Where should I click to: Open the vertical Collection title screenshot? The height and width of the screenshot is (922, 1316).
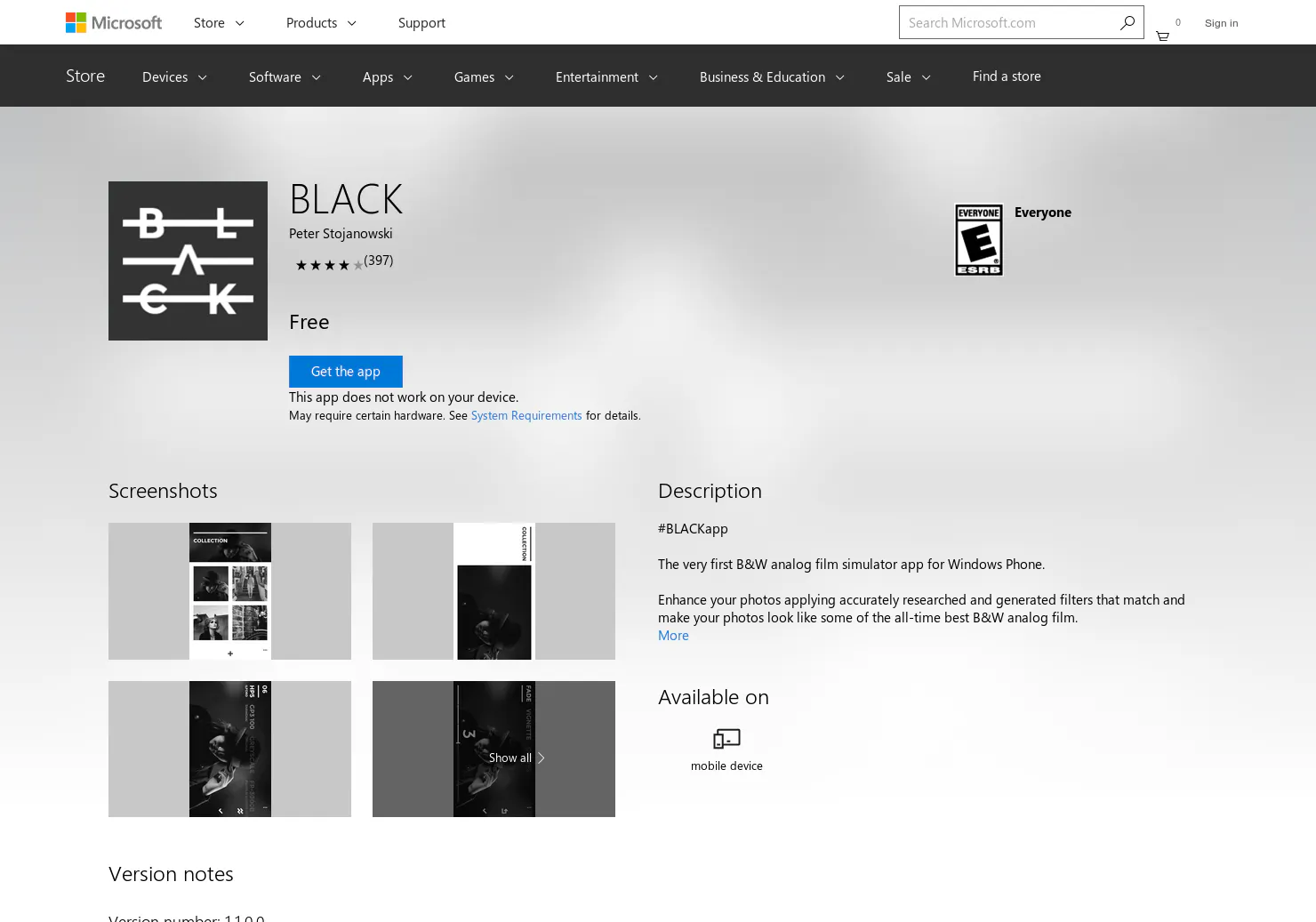[493, 591]
